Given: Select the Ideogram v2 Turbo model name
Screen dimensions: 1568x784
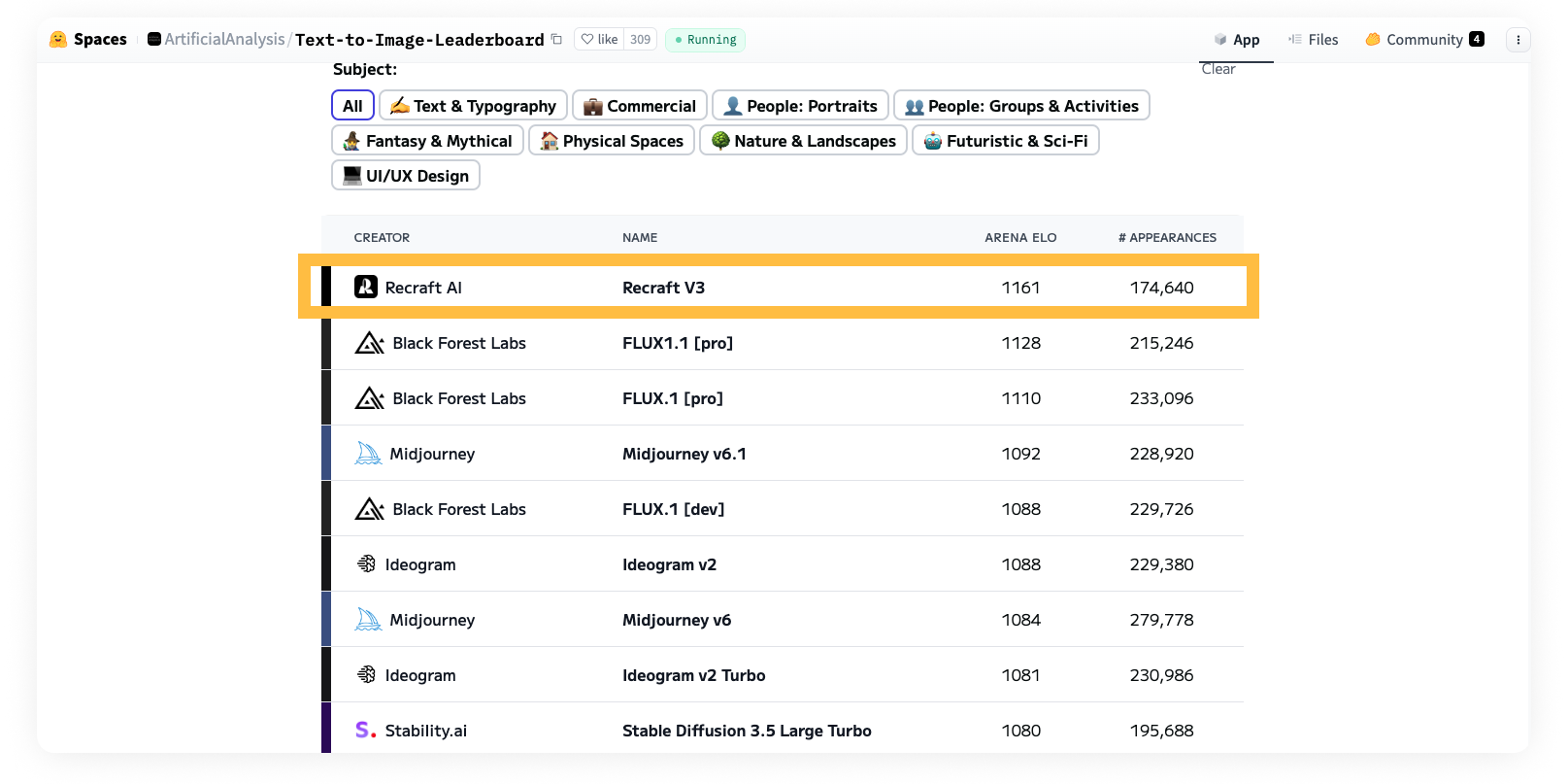Looking at the screenshot, I should tap(694, 675).
